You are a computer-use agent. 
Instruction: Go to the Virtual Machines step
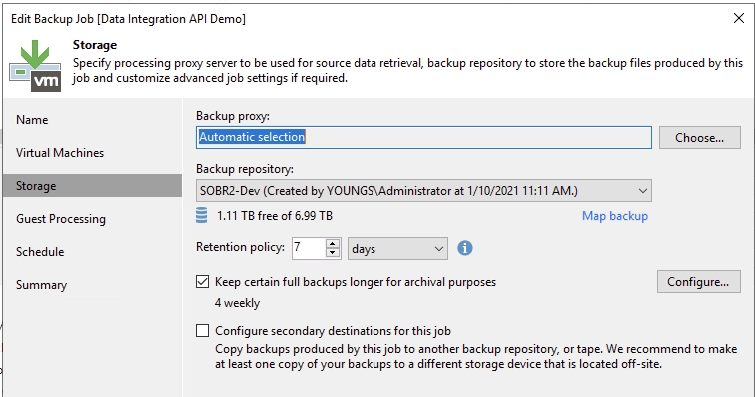click(60, 153)
